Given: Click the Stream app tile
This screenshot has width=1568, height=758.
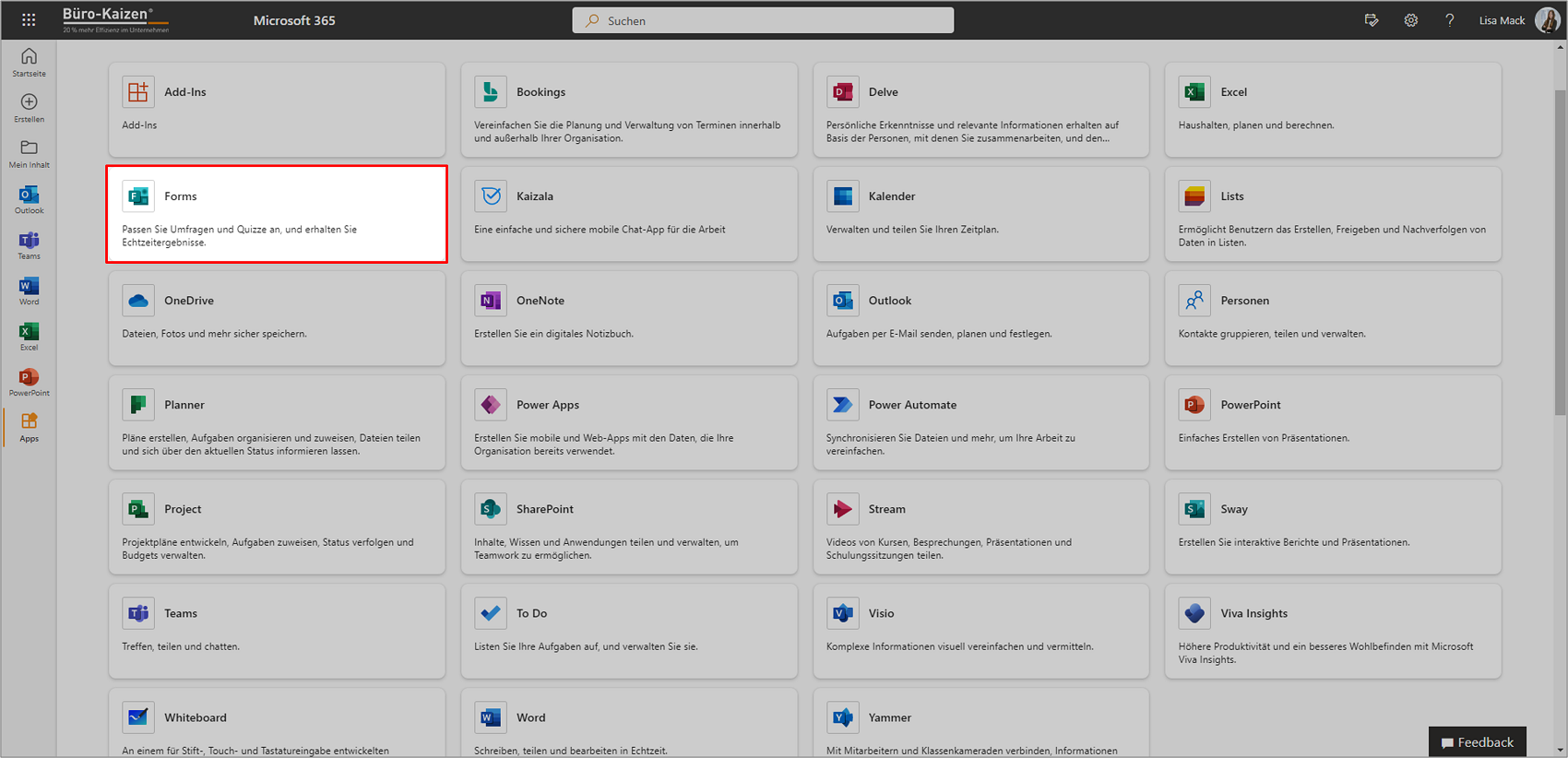Looking at the screenshot, I should 981,527.
